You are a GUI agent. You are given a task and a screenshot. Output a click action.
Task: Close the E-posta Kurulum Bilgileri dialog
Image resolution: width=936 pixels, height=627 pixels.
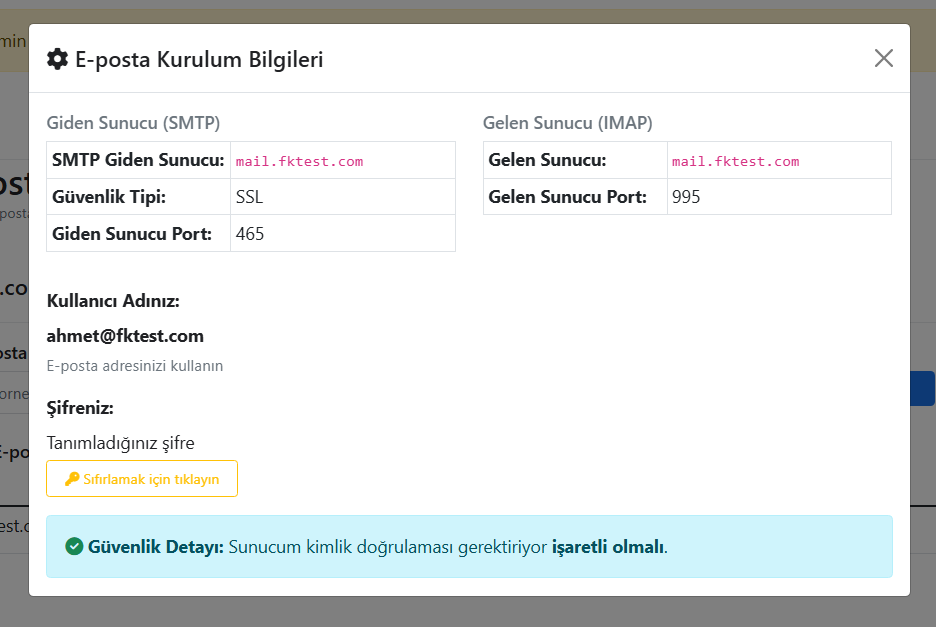883,58
